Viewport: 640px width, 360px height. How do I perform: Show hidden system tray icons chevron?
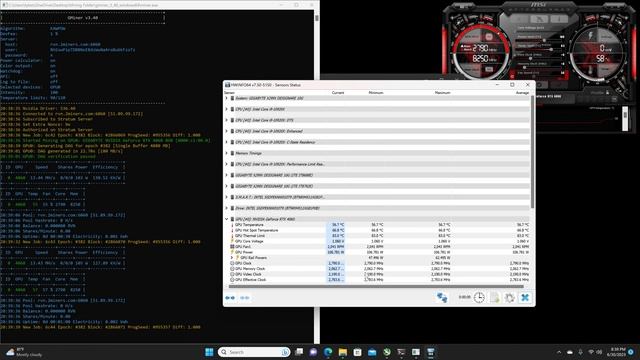tap(558, 352)
